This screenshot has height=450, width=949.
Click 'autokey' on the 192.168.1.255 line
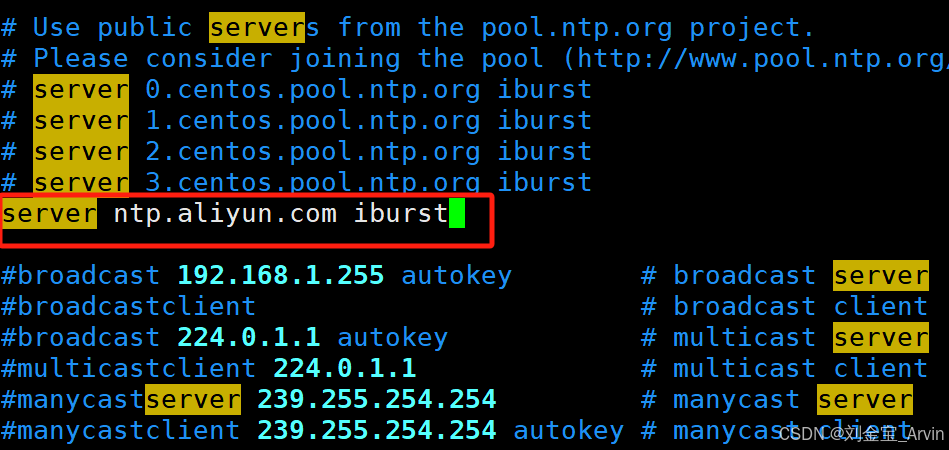click(x=457, y=276)
